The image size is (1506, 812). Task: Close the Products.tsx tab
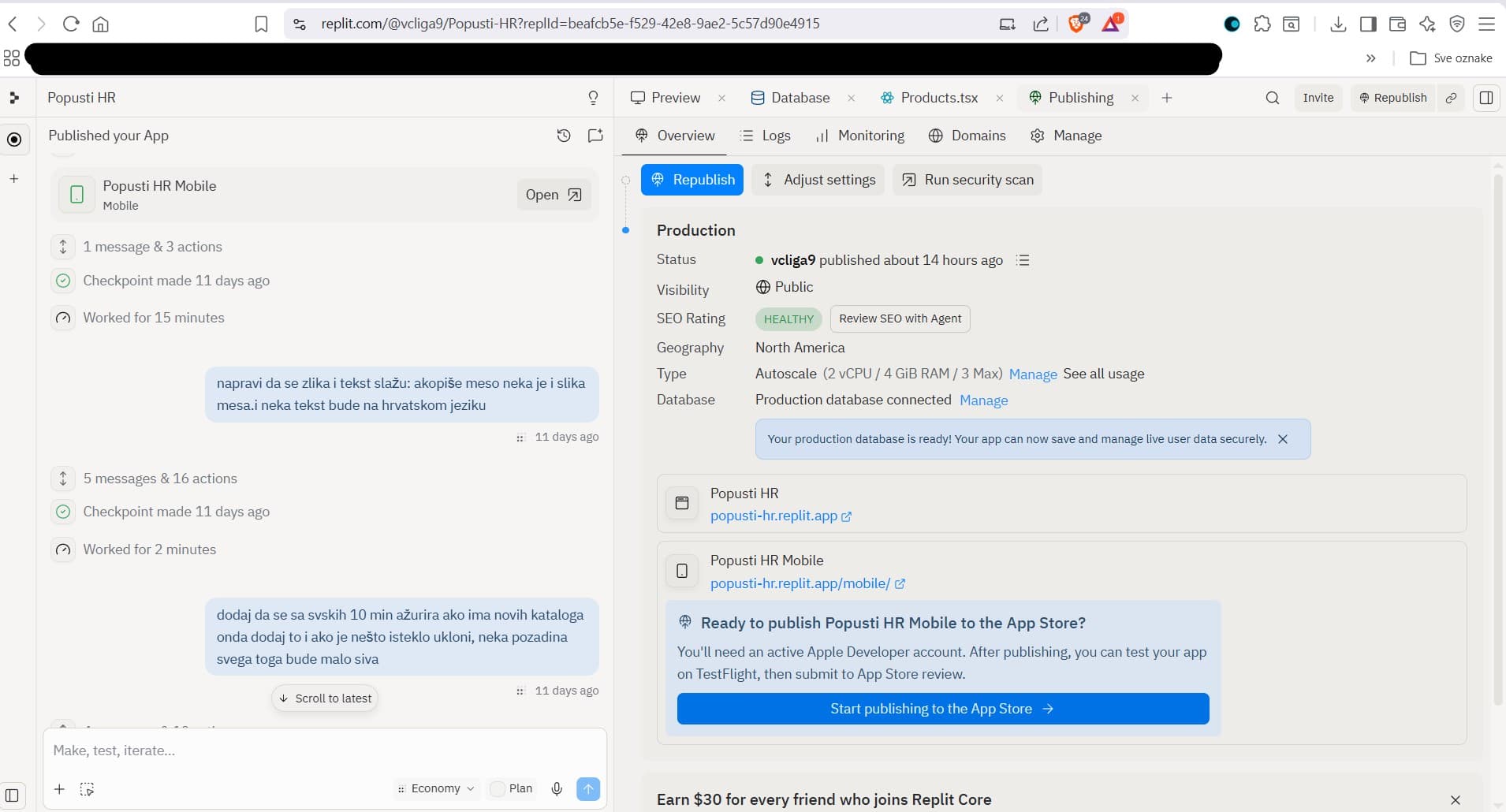tap(1000, 98)
